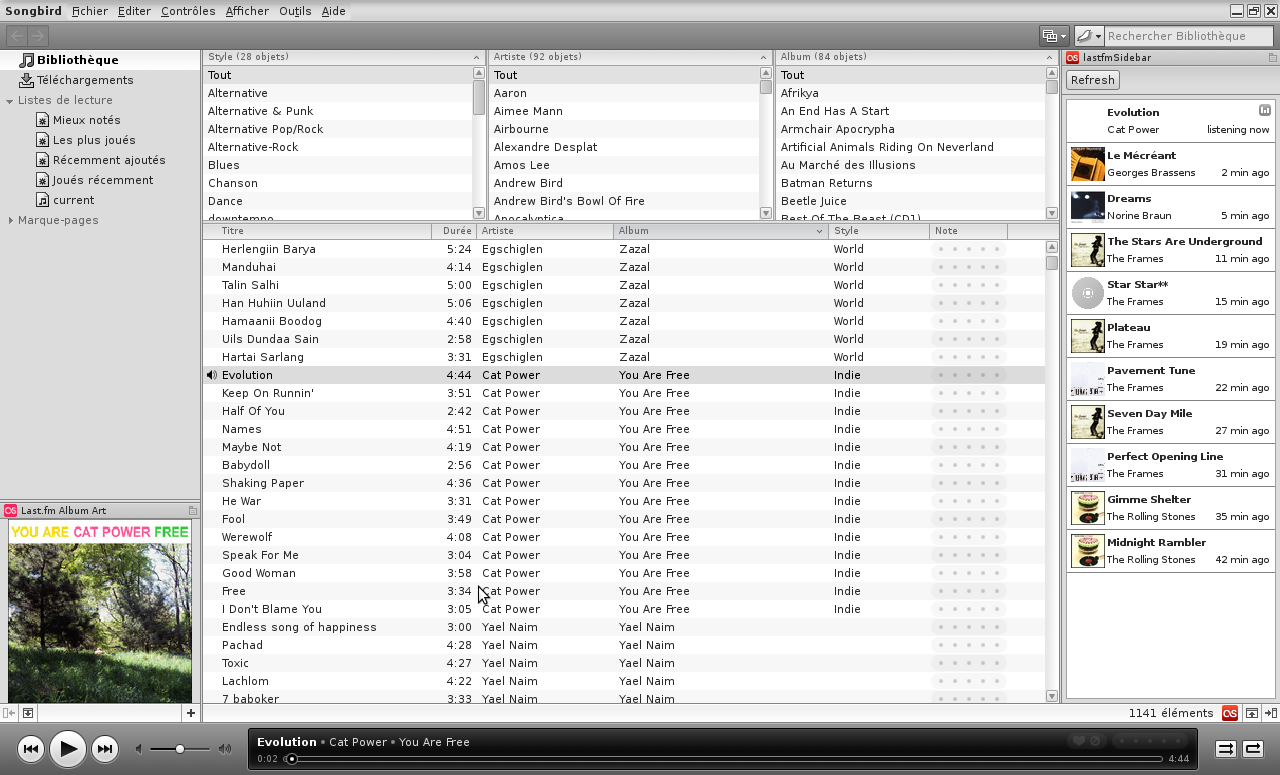This screenshot has width=1280, height=775.
Task: Set star rating for Keep On Runnin'
Action: 968,393
